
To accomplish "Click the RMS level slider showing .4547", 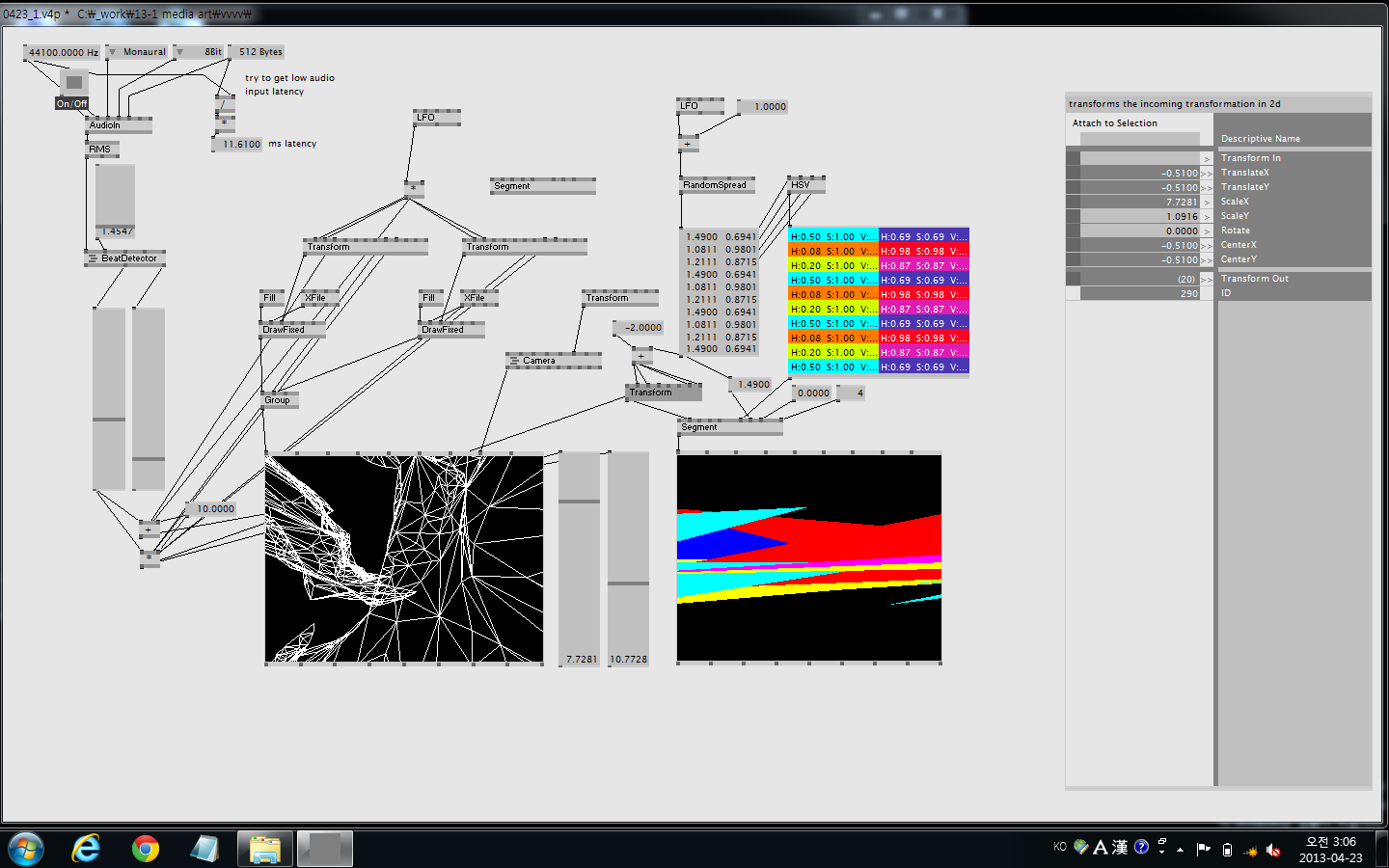I will [115, 201].
